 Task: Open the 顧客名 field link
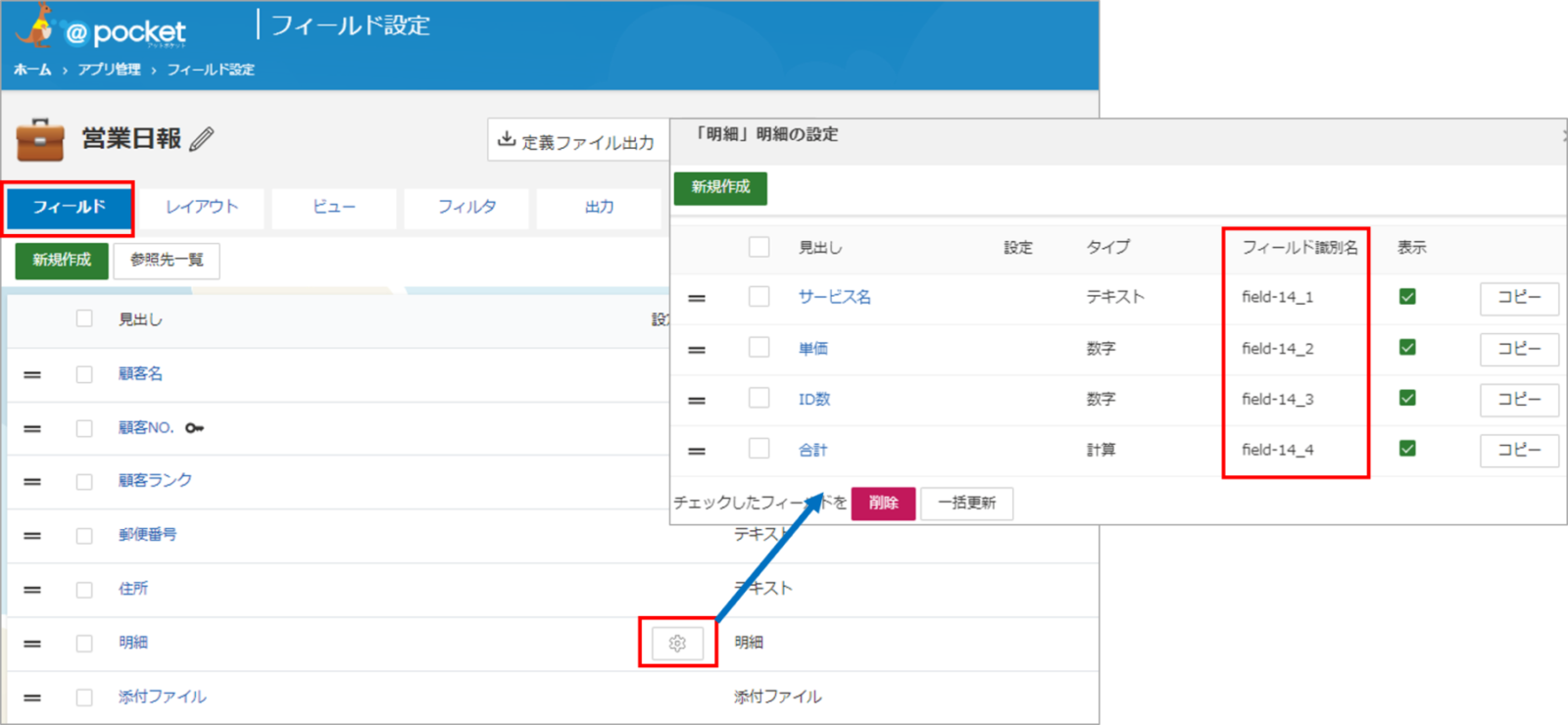141,374
